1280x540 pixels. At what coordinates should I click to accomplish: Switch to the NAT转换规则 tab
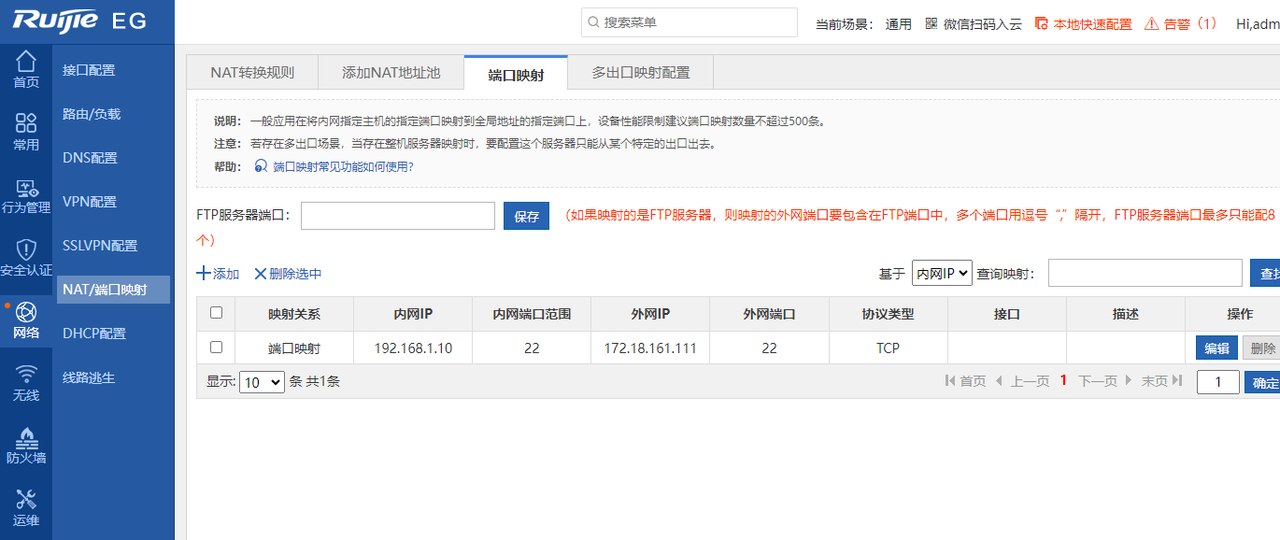[252, 73]
